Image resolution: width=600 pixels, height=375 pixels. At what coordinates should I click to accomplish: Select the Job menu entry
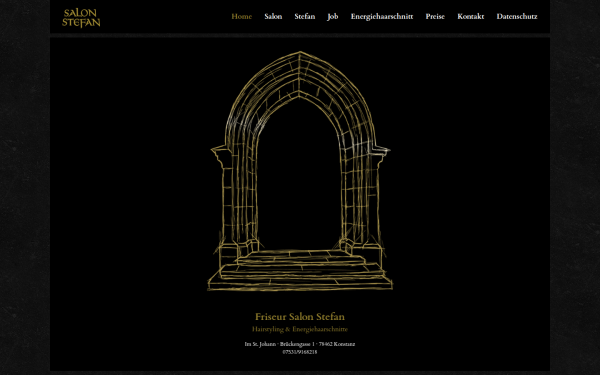(333, 16)
